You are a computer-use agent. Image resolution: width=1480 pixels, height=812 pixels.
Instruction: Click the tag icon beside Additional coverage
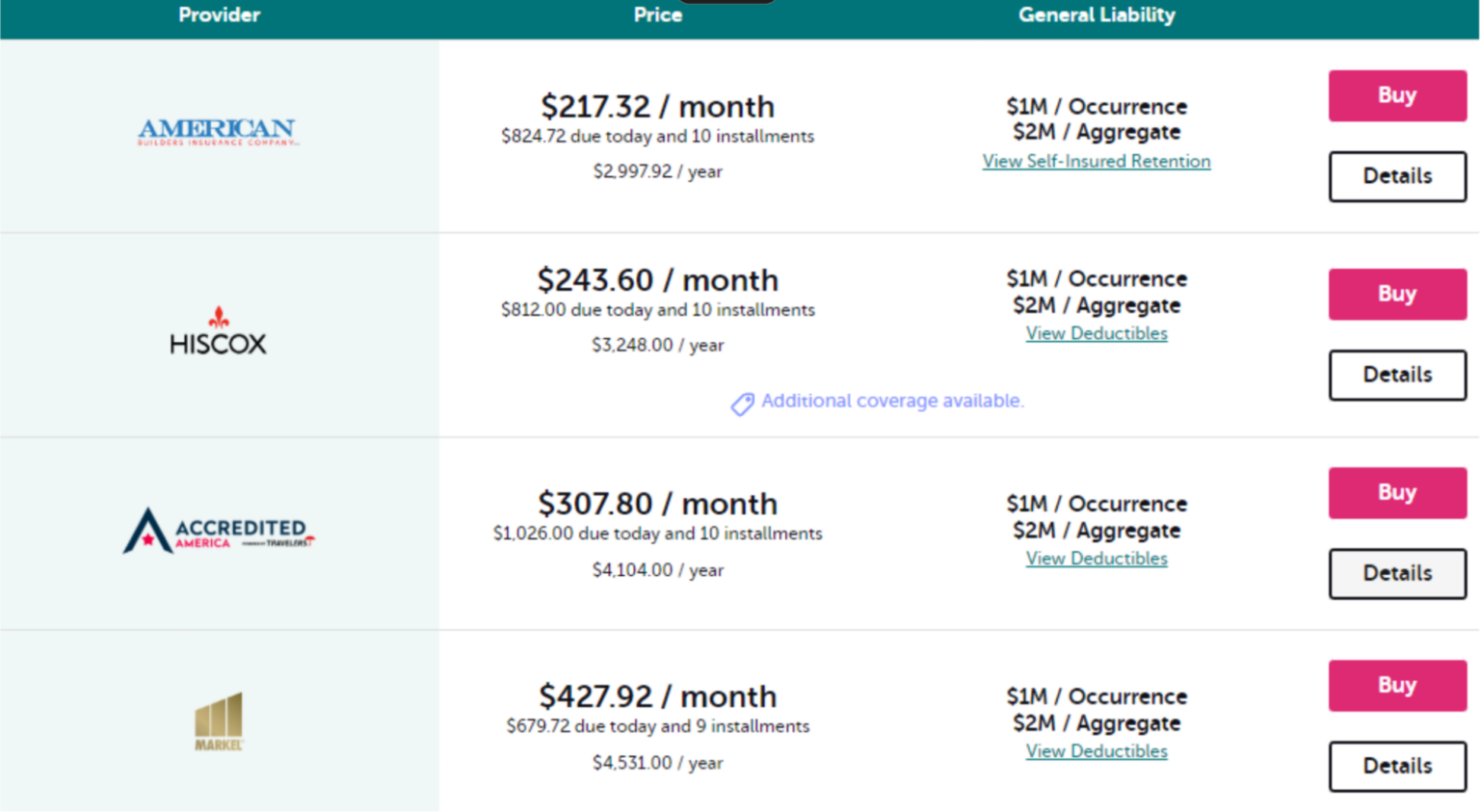click(742, 404)
